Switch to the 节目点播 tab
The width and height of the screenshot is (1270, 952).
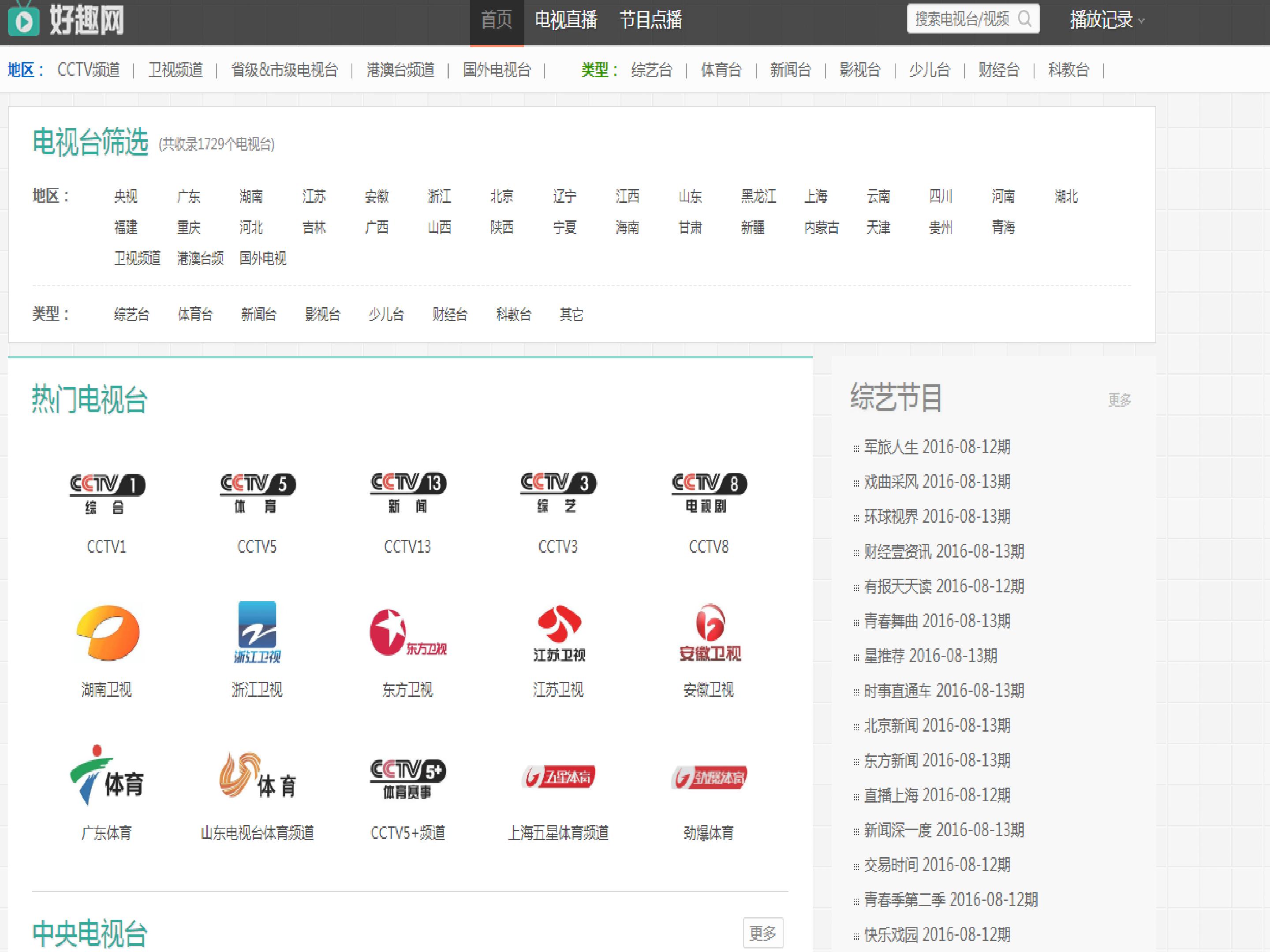(650, 20)
